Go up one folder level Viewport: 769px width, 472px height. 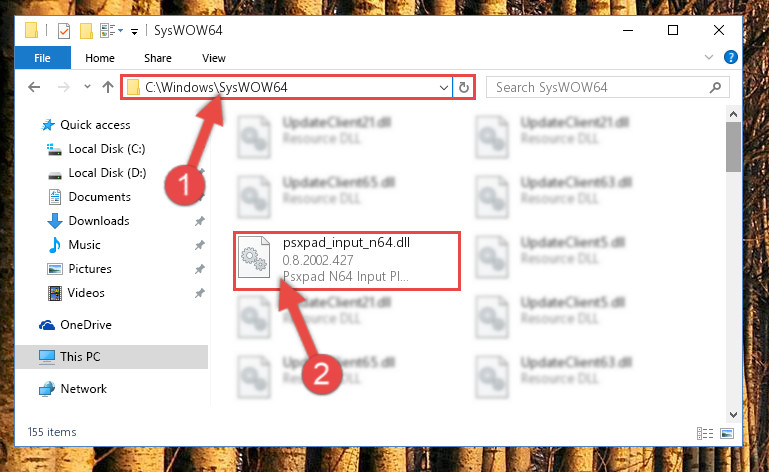pos(108,87)
